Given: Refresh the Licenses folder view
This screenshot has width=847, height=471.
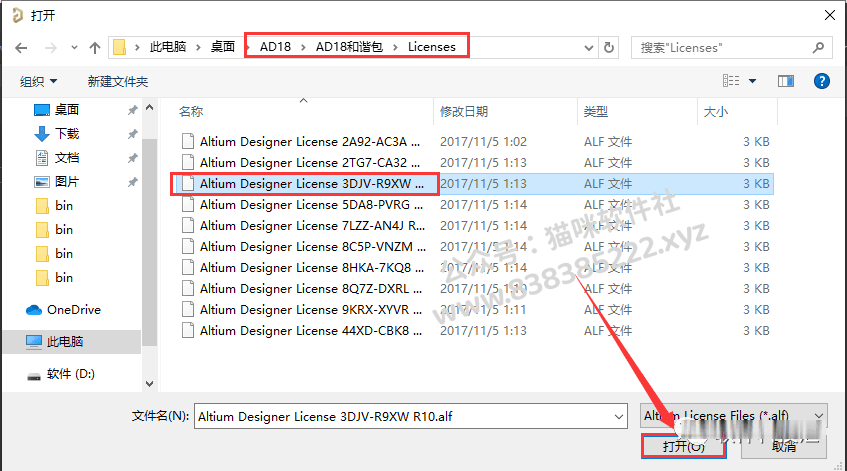Looking at the screenshot, I should pos(609,48).
